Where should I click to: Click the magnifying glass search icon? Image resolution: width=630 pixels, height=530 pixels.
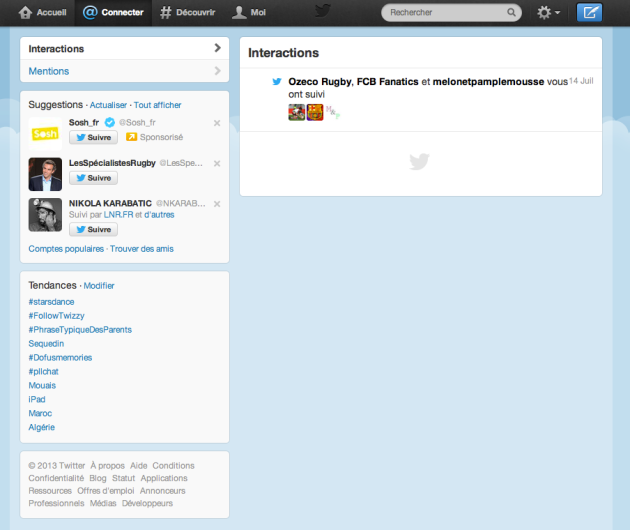511,12
